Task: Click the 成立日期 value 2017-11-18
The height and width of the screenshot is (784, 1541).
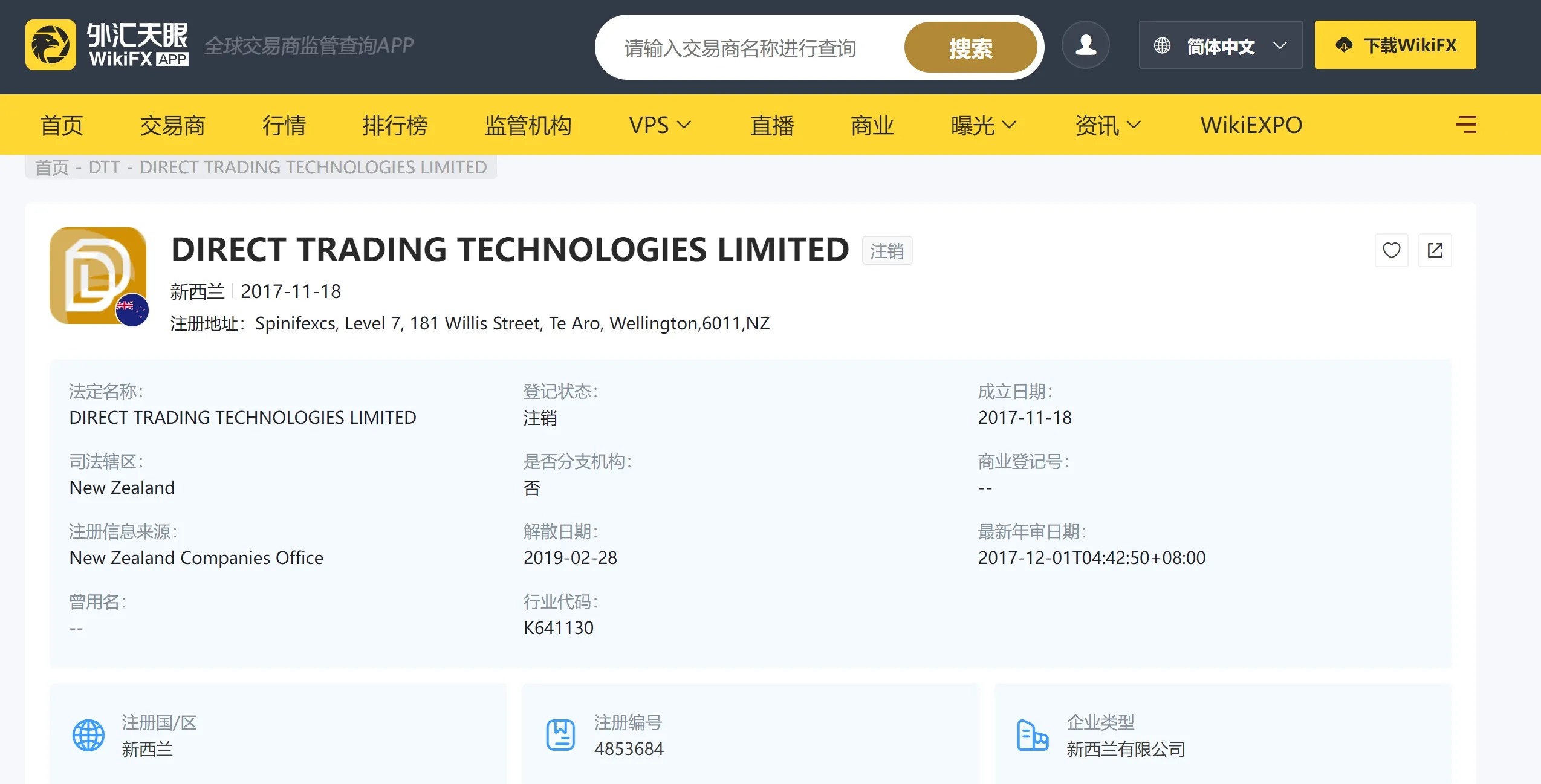Action: [1025, 417]
